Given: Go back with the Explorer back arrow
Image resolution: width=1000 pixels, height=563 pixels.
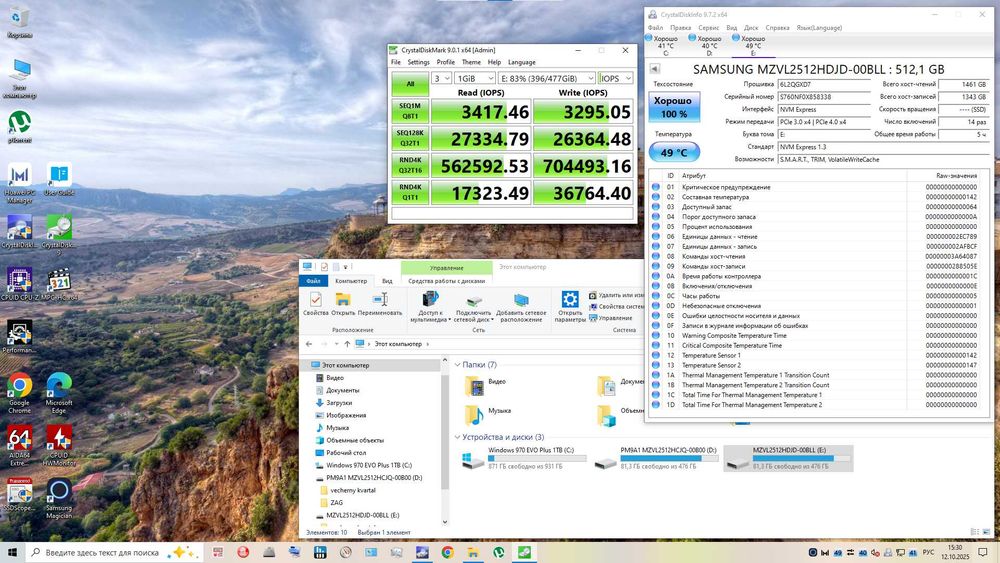Looking at the screenshot, I should (x=309, y=344).
